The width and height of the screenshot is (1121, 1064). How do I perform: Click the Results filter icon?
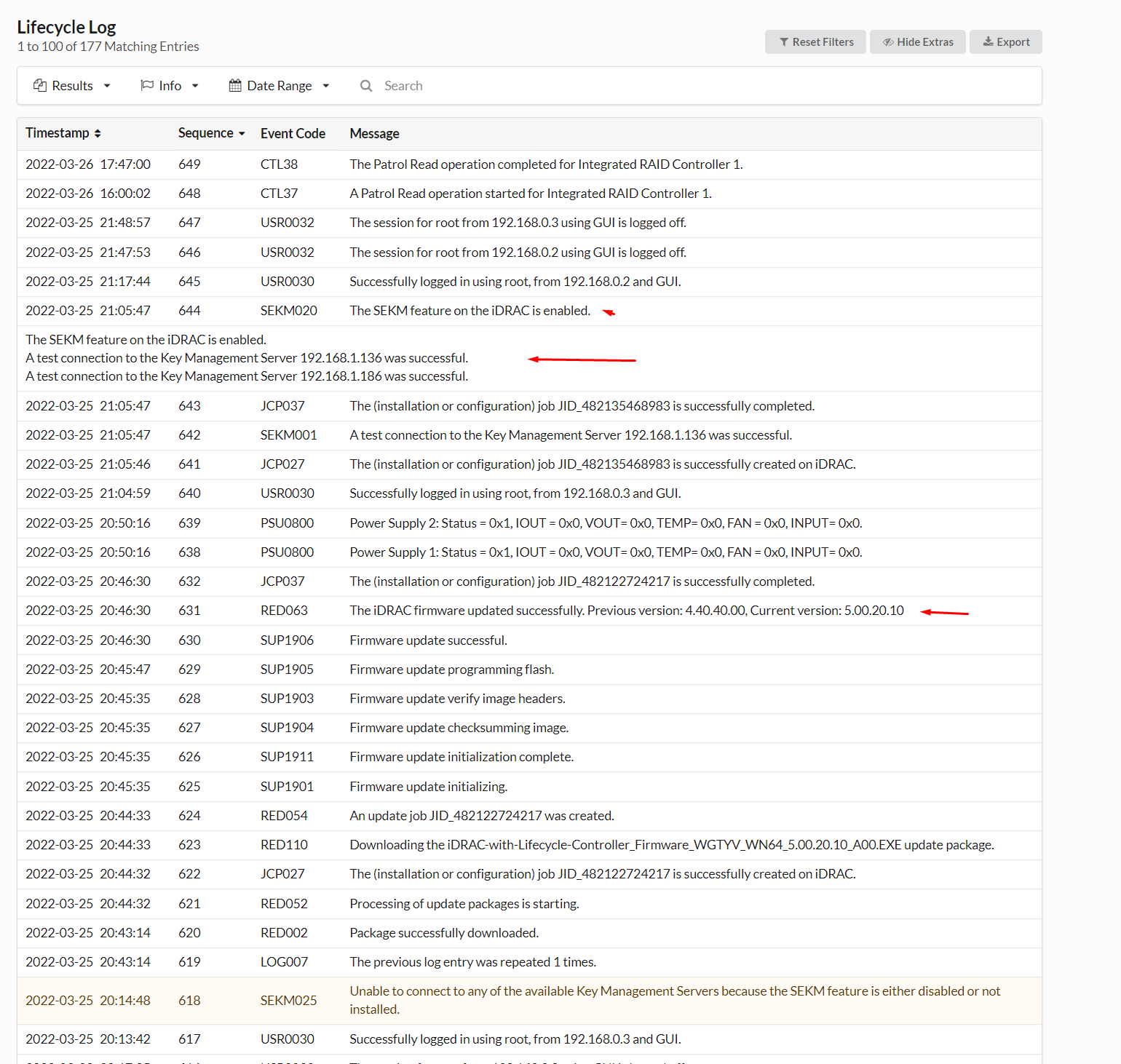click(x=40, y=85)
